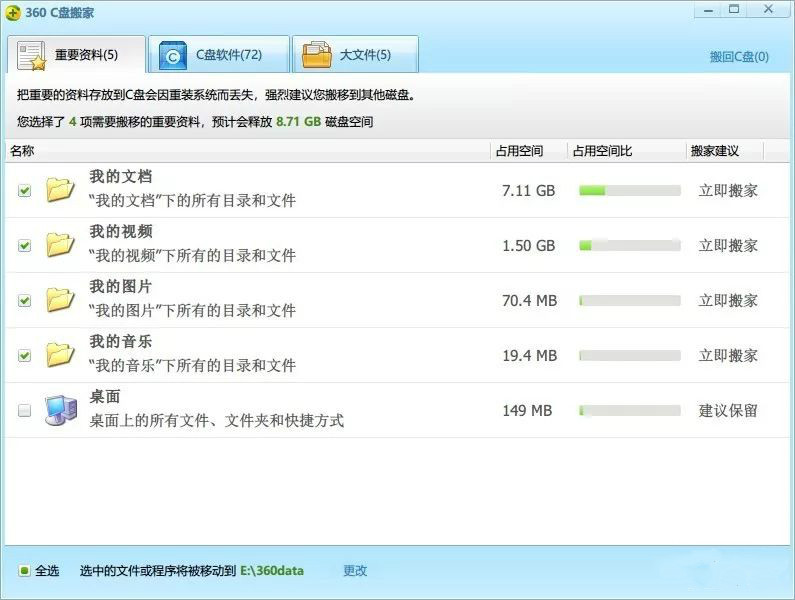This screenshot has height=600, width=795.
Task: Click the 我的视频 usage bar
Action: (x=630, y=245)
